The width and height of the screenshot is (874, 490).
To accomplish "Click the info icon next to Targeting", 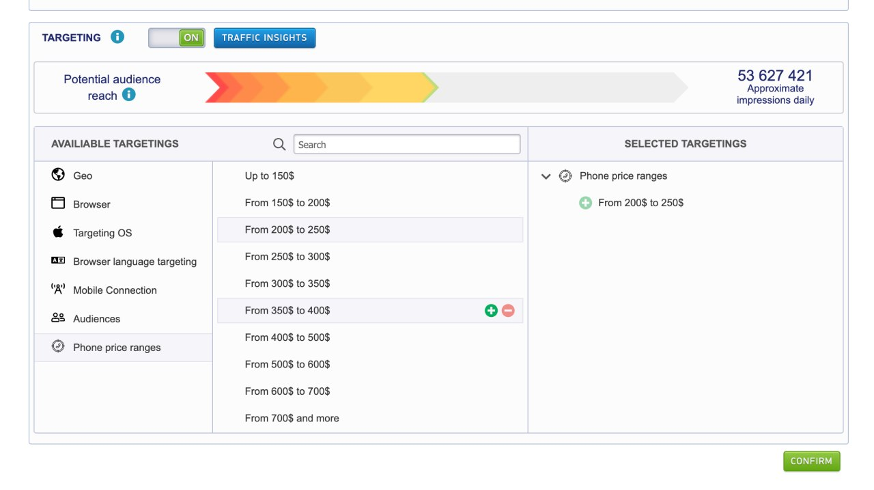I will pyautogui.click(x=117, y=38).
